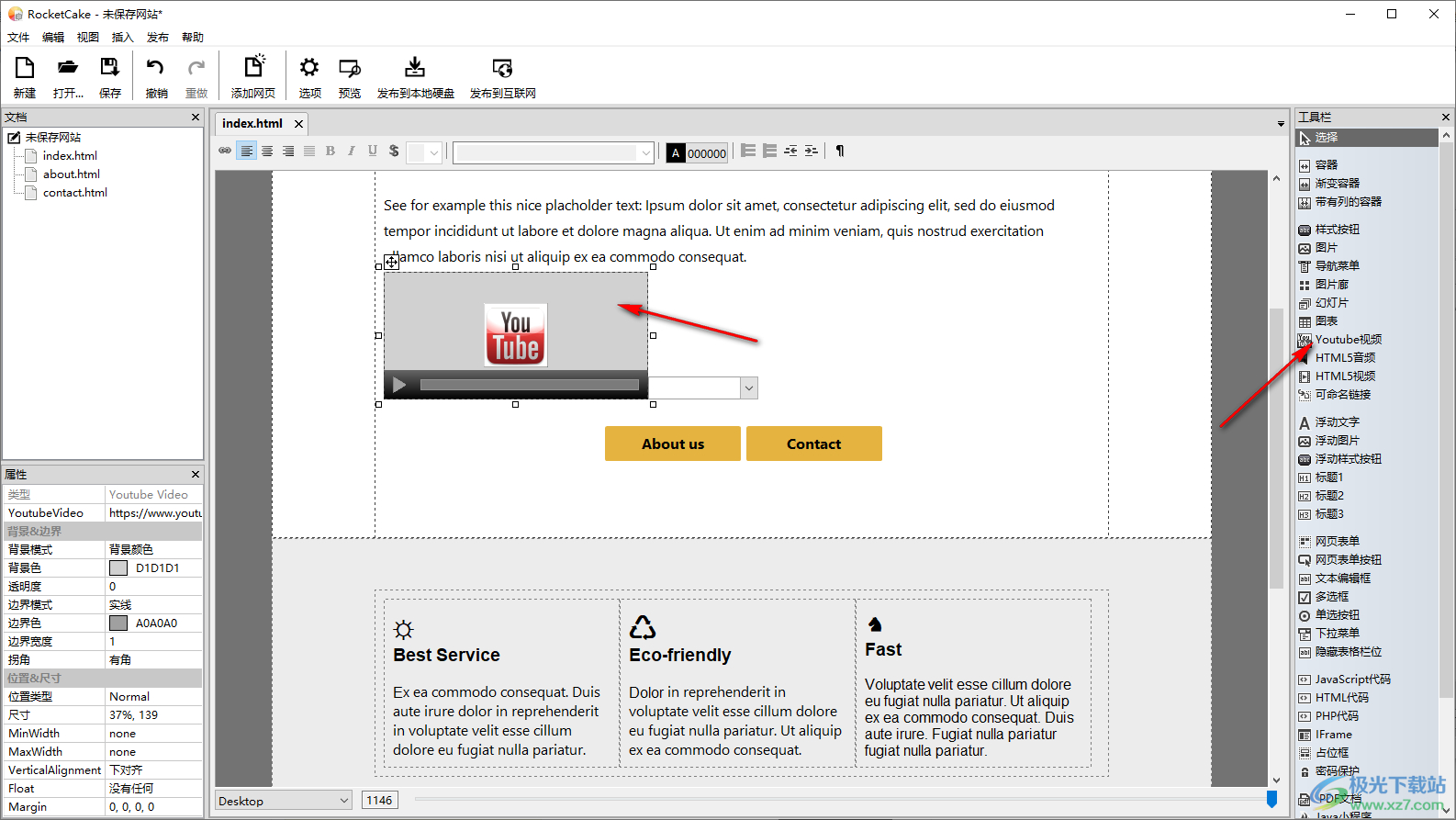The height and width of the screenshot is (820, 1456).
Task: Close the 文档 documents panel
Action: [x=195, y=117]
